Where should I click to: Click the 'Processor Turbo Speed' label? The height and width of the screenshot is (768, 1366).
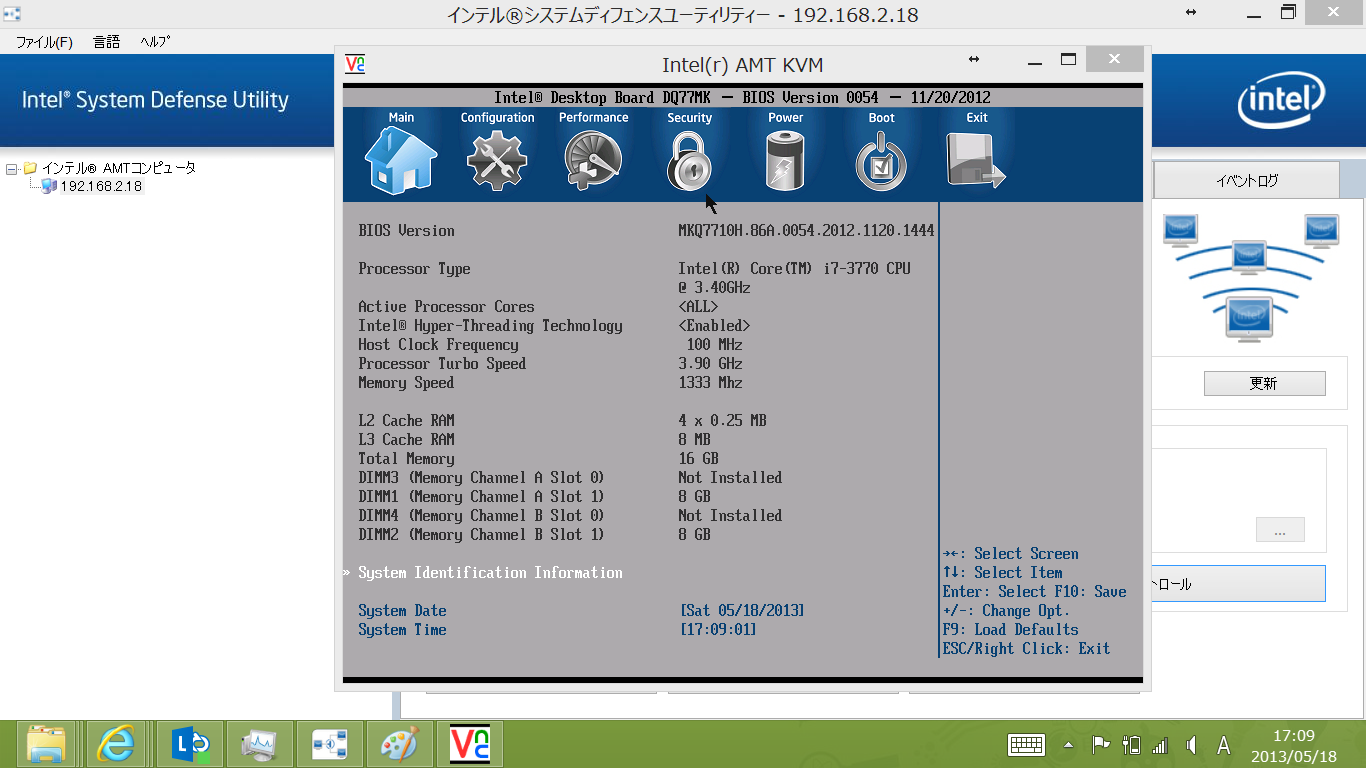pyautogui.click(x=442, y=364)
